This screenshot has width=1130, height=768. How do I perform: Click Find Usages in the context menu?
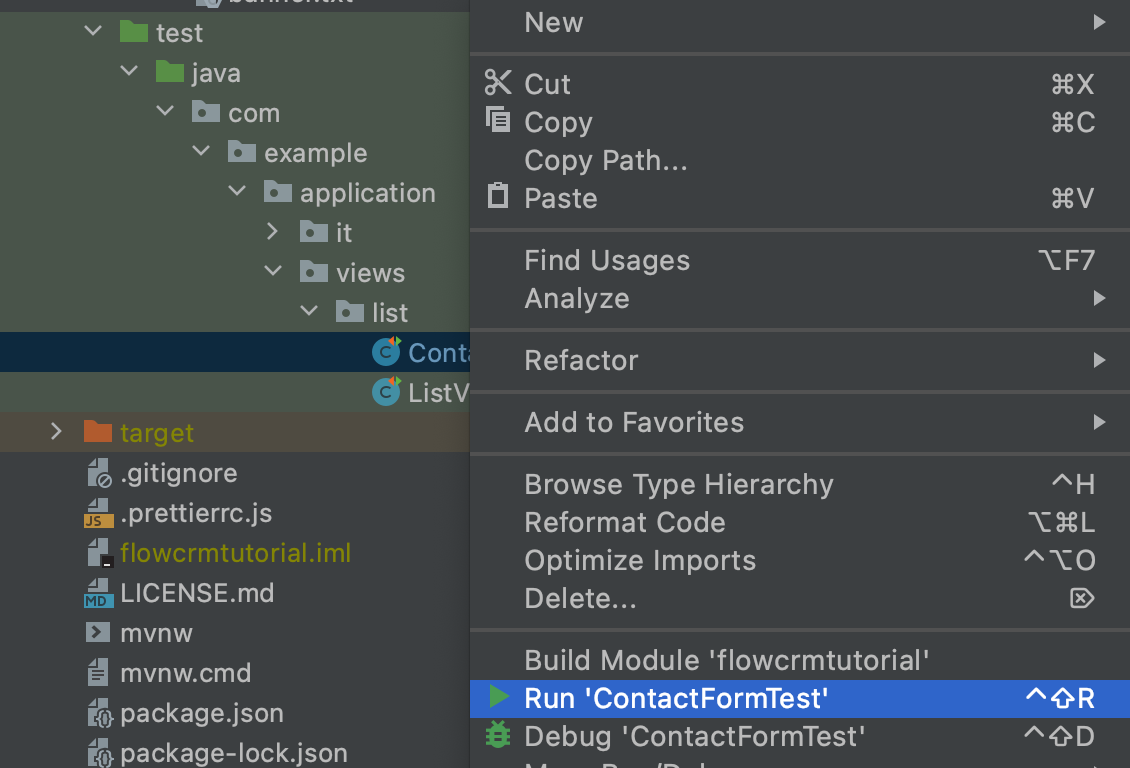tap(607, 260)
